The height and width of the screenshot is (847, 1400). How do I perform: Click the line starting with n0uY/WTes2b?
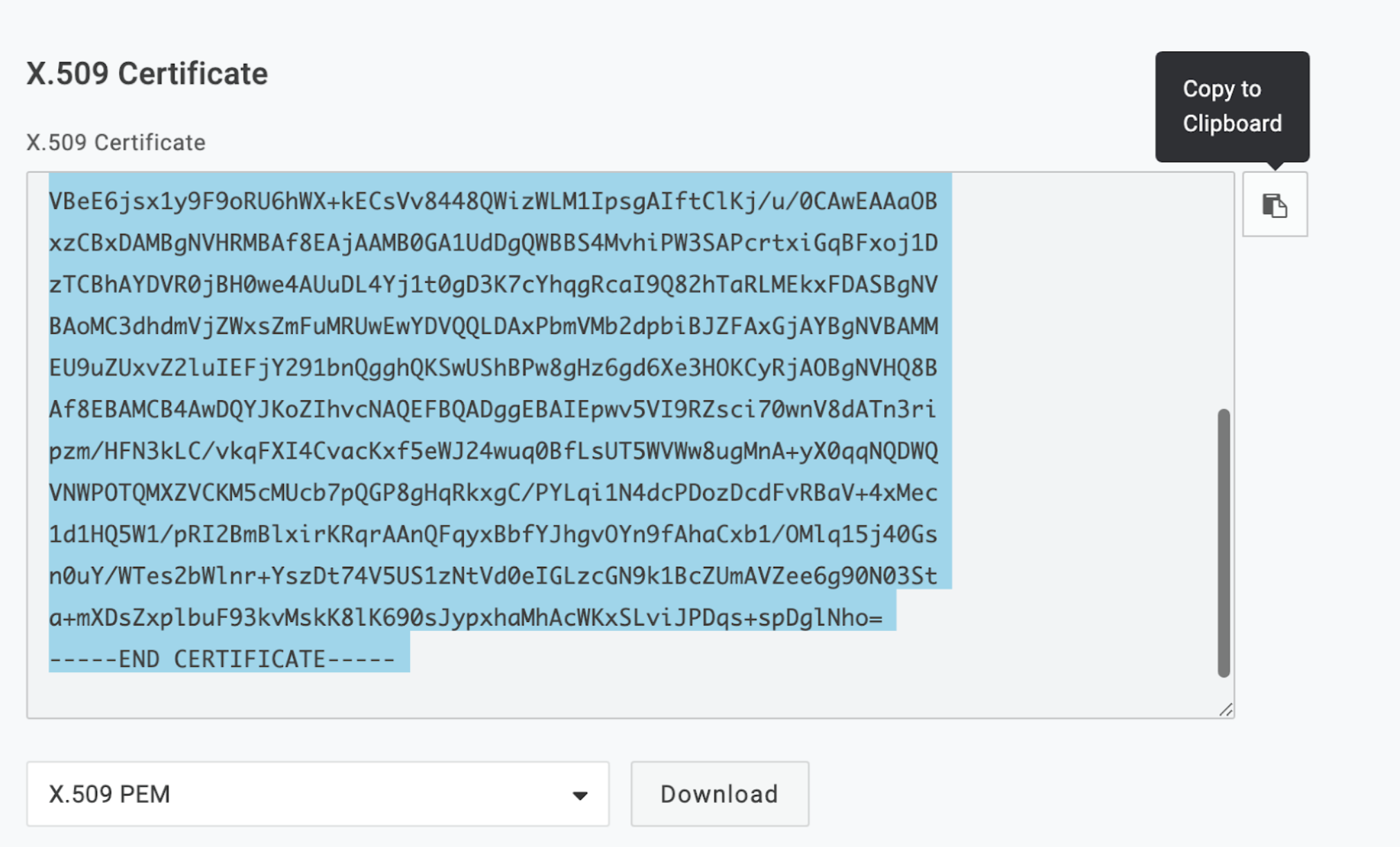pos(493,576)
